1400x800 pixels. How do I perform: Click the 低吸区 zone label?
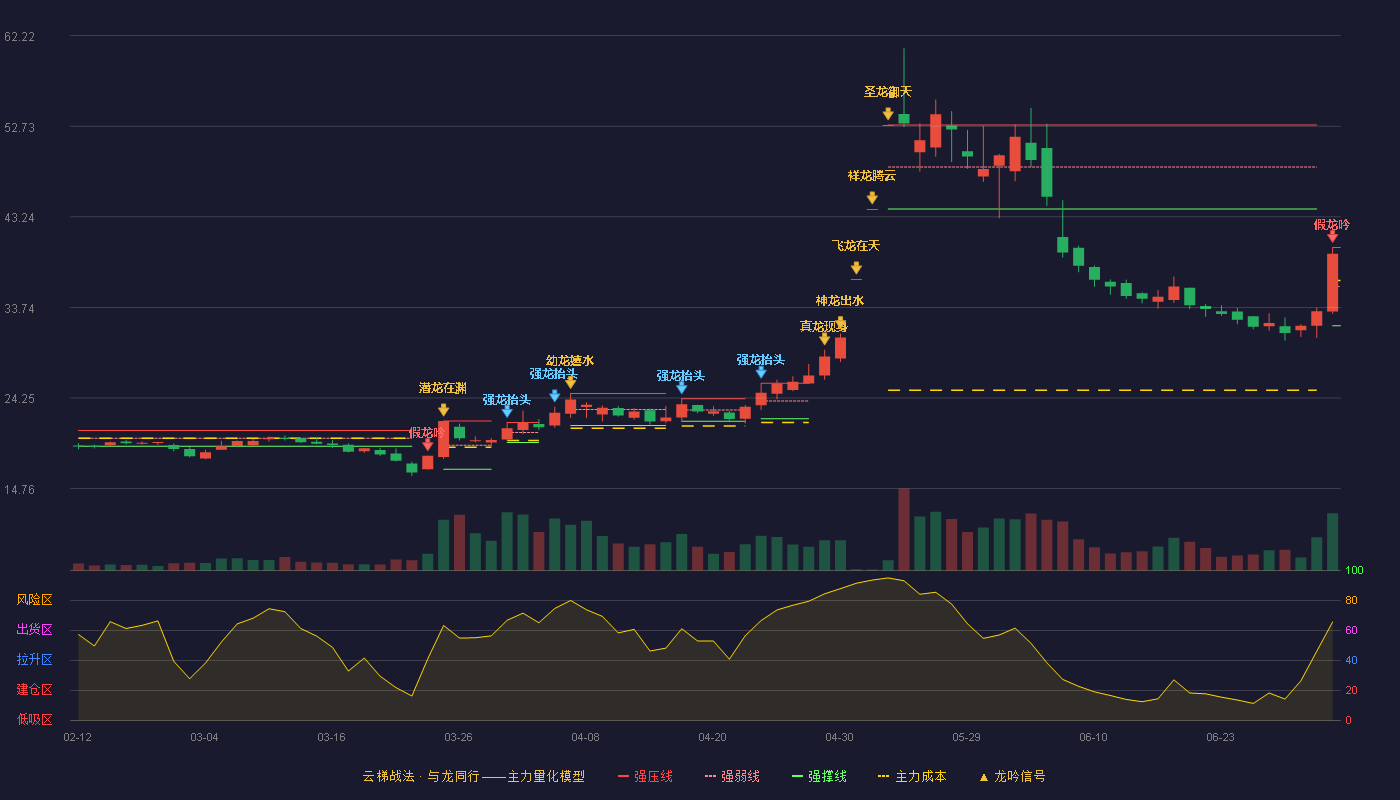click(x=34, y=720)
